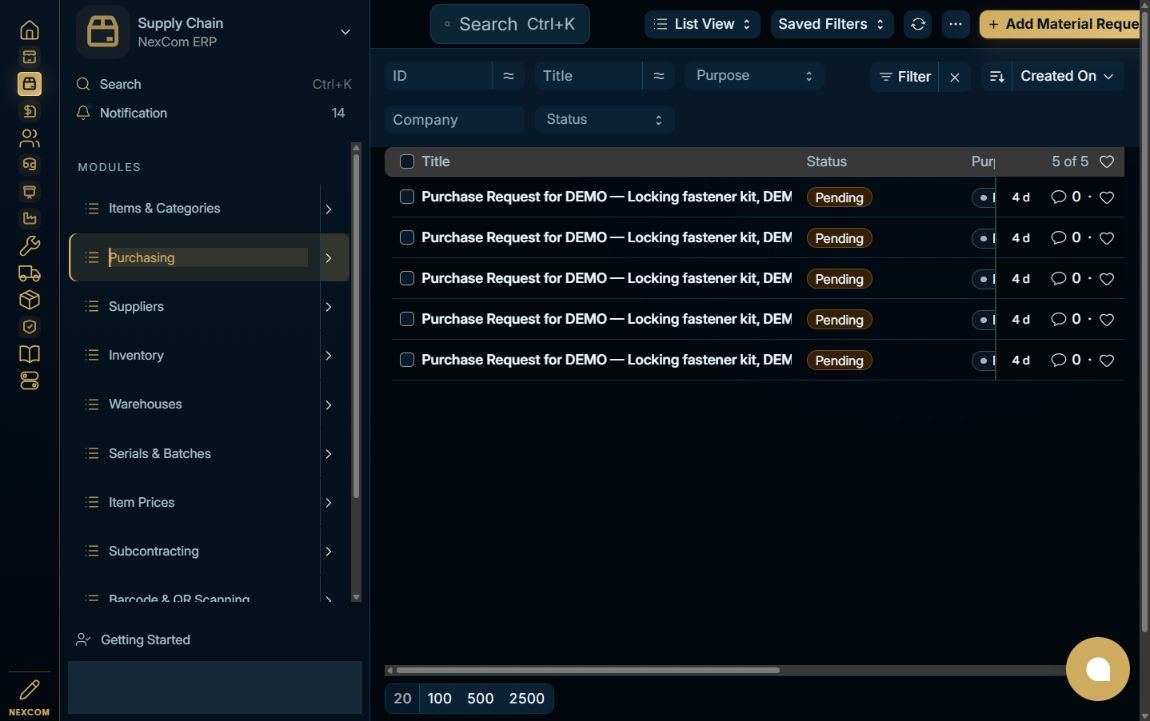Open the Status filter dropdown

[604, 120]
